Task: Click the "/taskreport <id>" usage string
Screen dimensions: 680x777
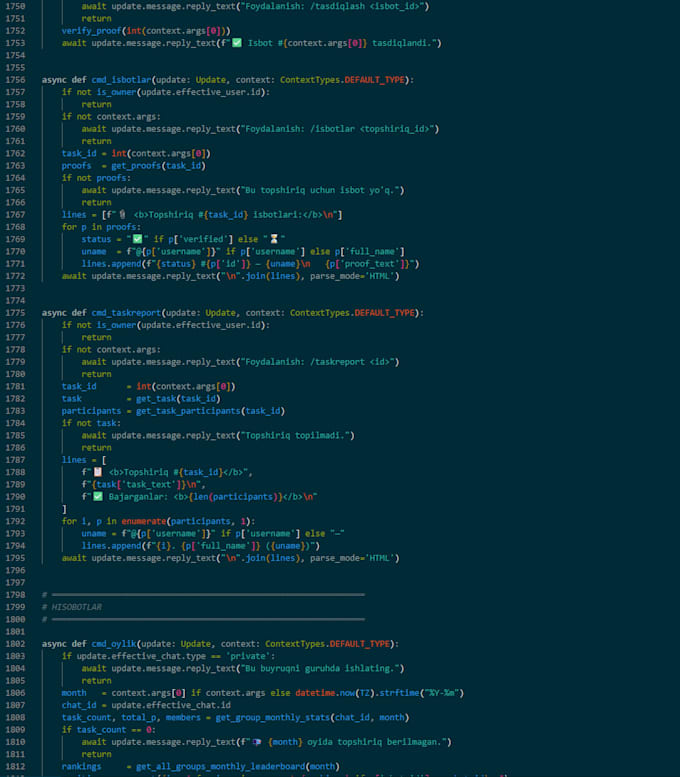Action: [x=317, y=362]
